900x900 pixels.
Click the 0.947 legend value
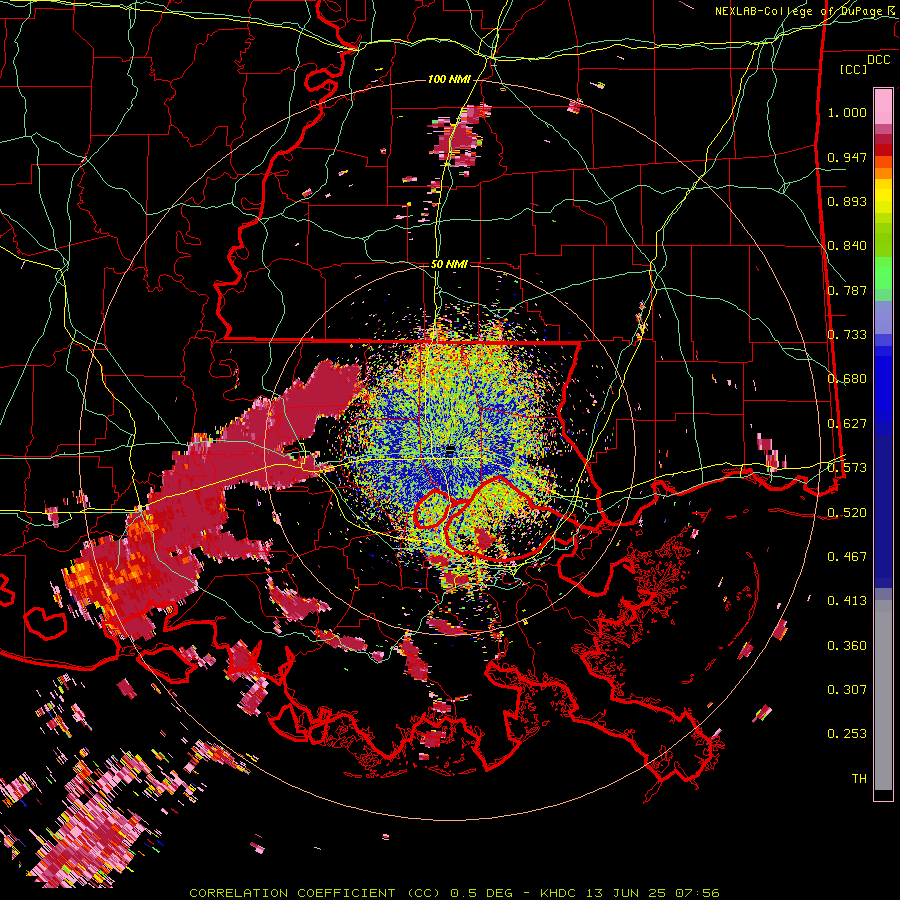coord(847,157)
